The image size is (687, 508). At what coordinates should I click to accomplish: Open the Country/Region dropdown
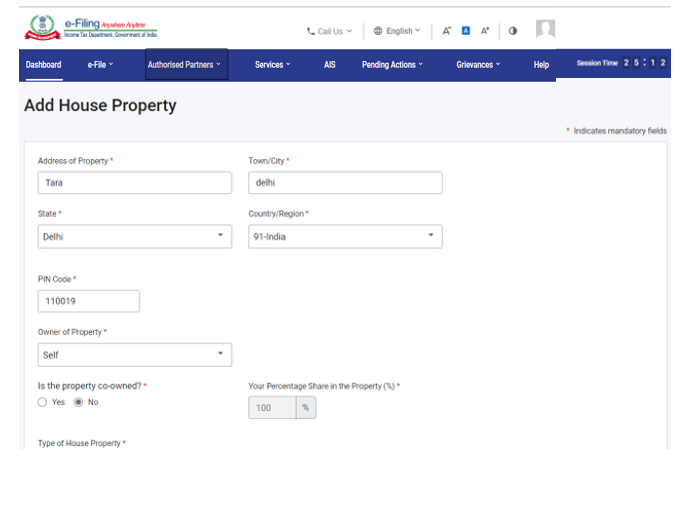(345, 236)
